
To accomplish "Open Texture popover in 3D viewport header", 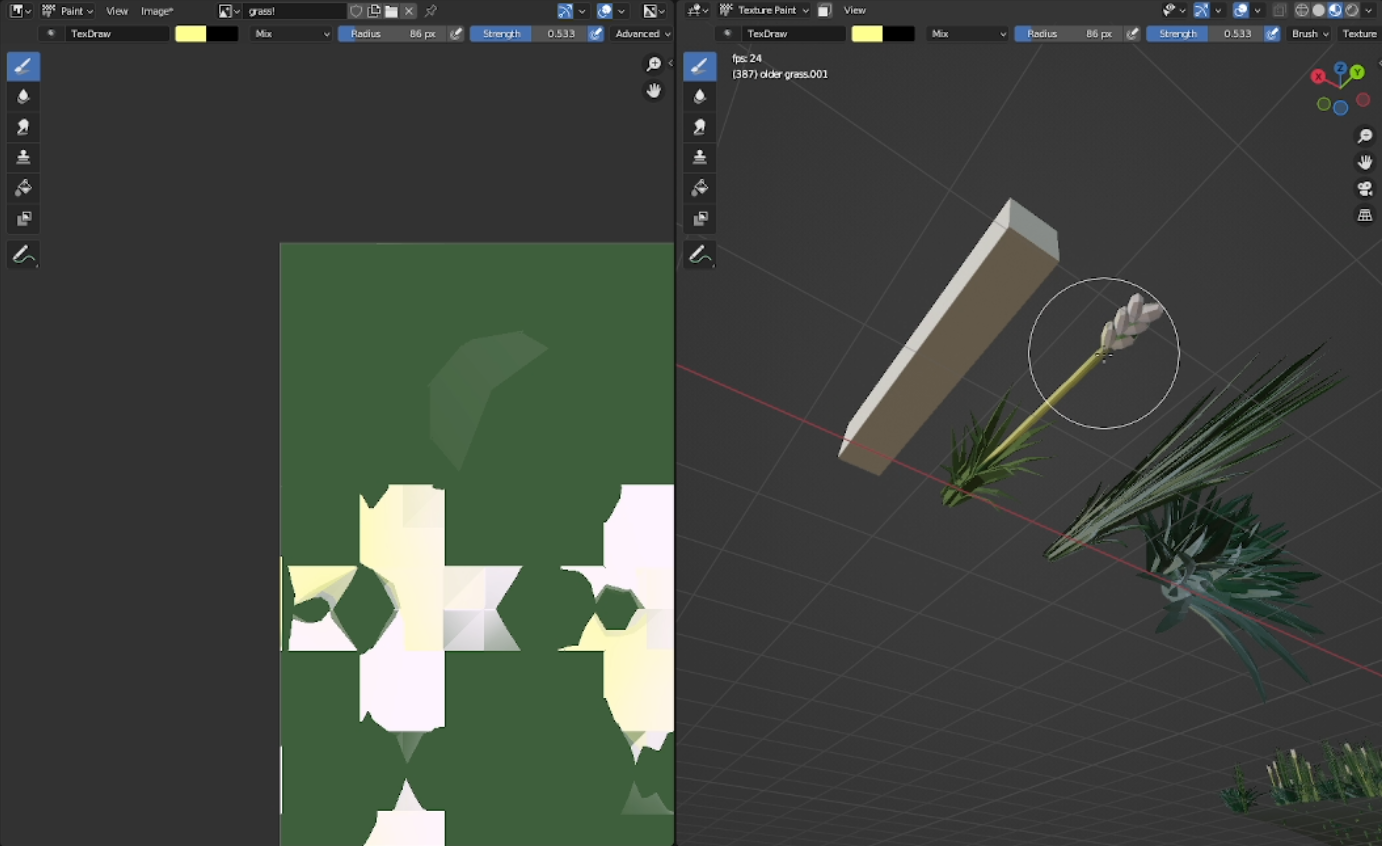I will (1360, 34).
